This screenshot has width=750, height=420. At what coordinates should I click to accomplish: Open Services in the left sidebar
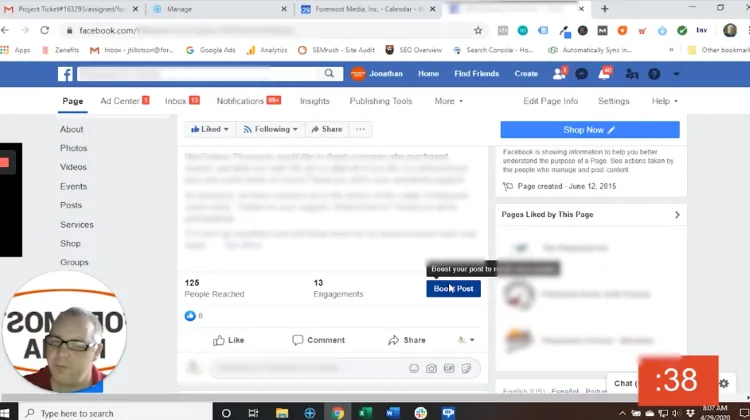[77, 225]
